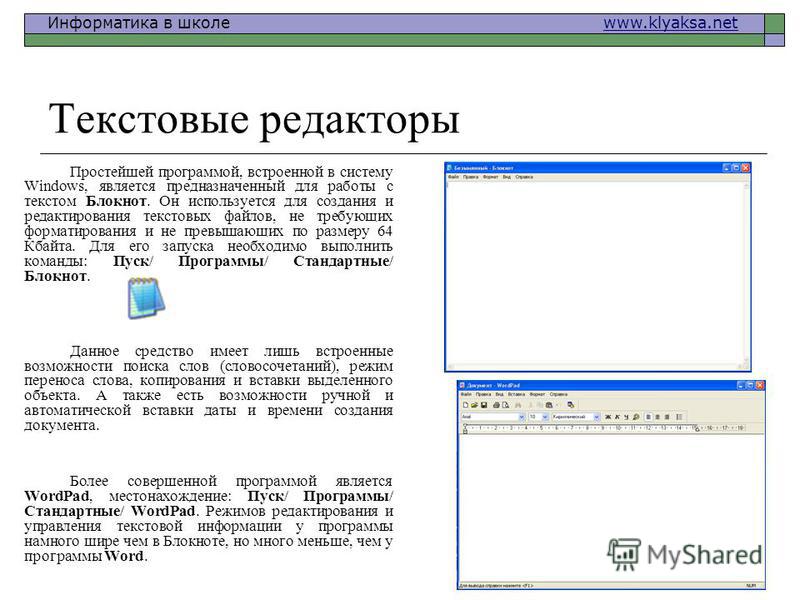Expand the Arial font dropdown in WordPad
Viewport: 800px width, 600px height.
click(x=521, y=417)
